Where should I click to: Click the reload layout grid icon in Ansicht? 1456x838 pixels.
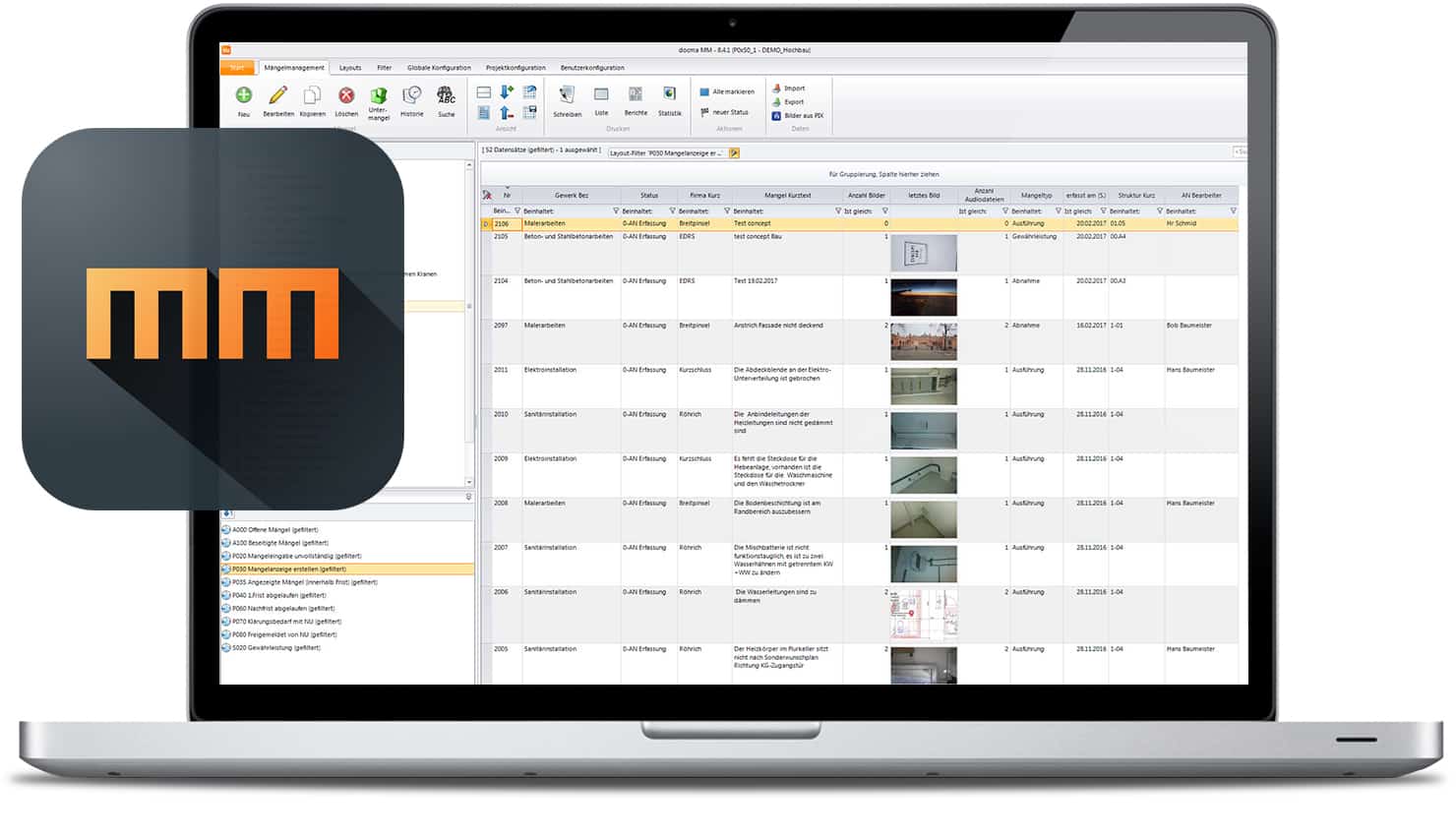(529, 91)
